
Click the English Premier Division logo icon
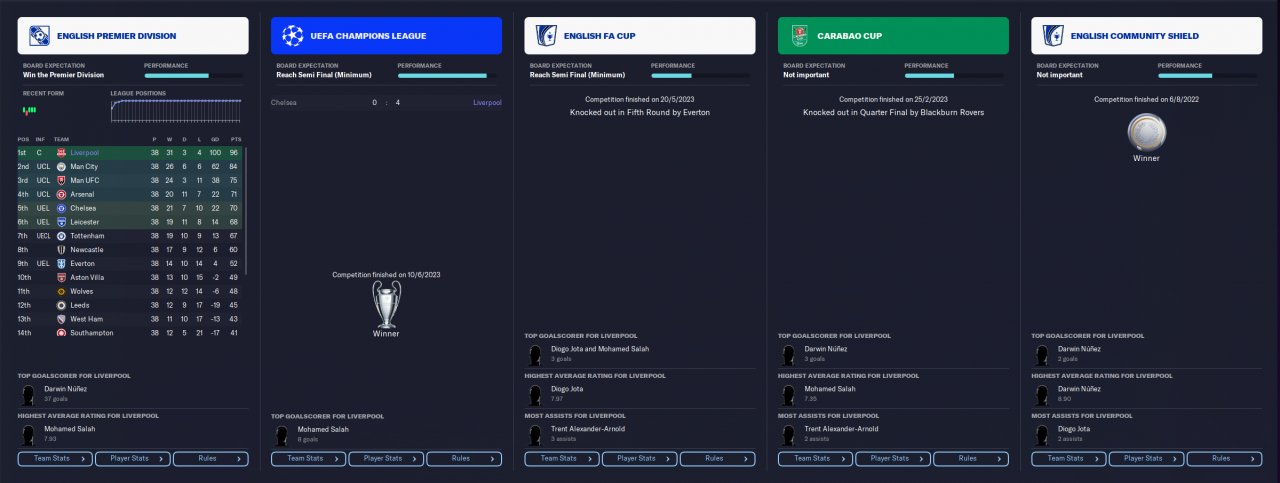click(x=39, y=36)
